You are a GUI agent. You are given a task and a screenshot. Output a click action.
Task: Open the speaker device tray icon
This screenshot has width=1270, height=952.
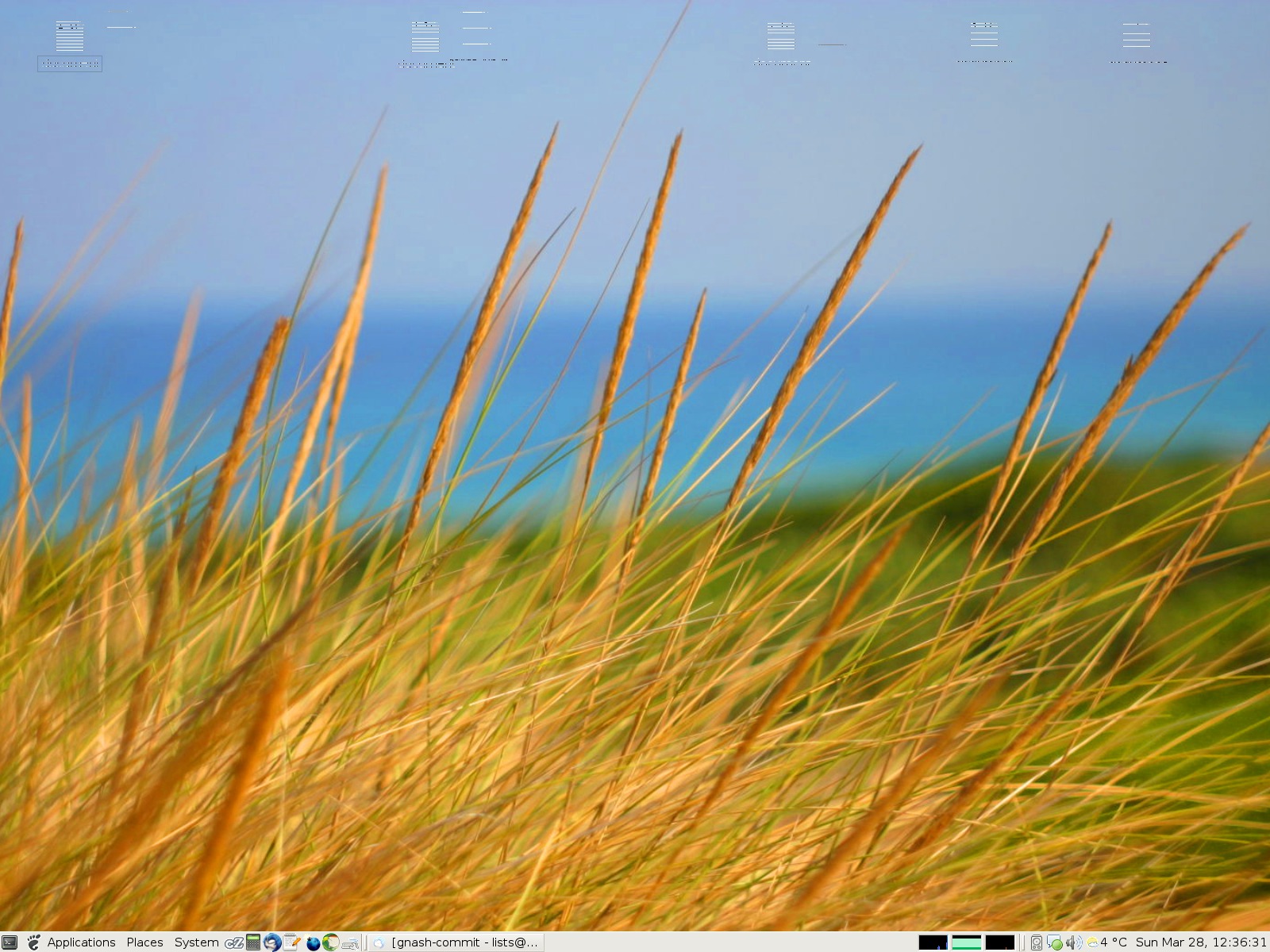(1037, 942)
